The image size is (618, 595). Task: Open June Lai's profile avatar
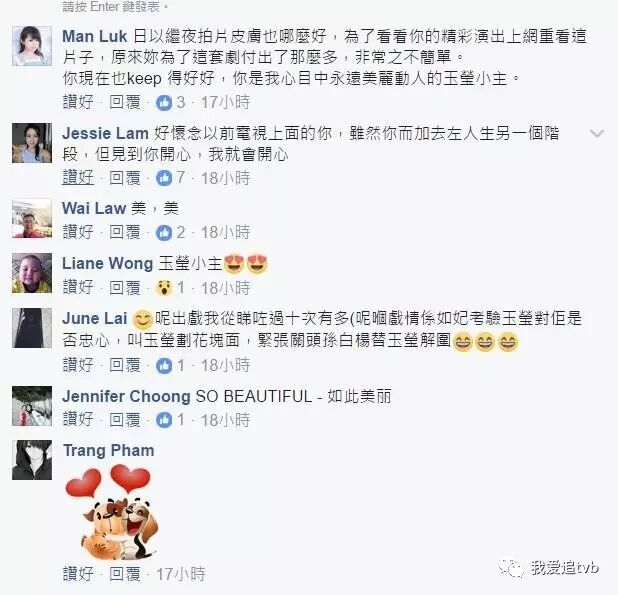click(x=32, y=328)
